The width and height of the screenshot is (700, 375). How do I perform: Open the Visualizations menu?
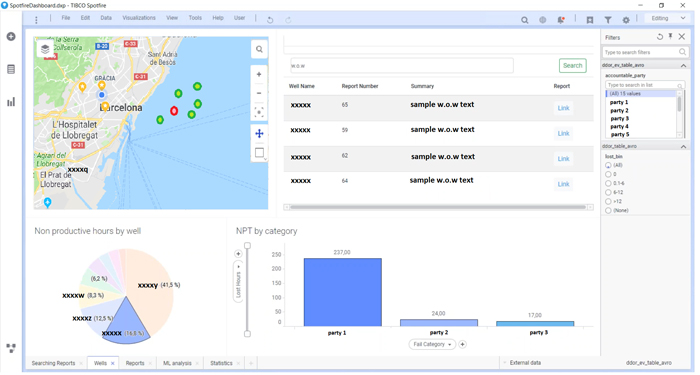coord(139,18)
